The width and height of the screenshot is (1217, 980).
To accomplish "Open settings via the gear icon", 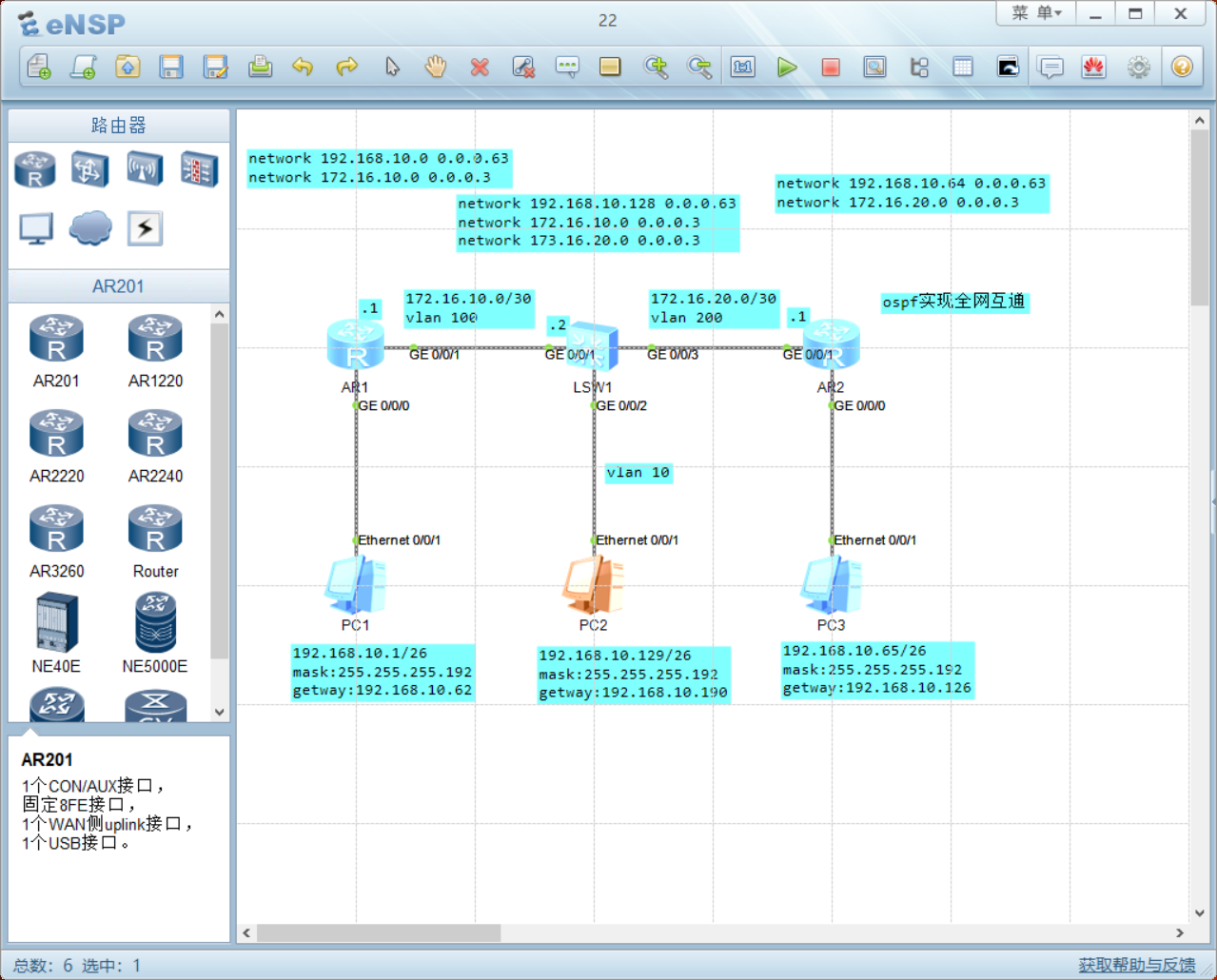I will pyautogui.click(x=1138, y=67).
